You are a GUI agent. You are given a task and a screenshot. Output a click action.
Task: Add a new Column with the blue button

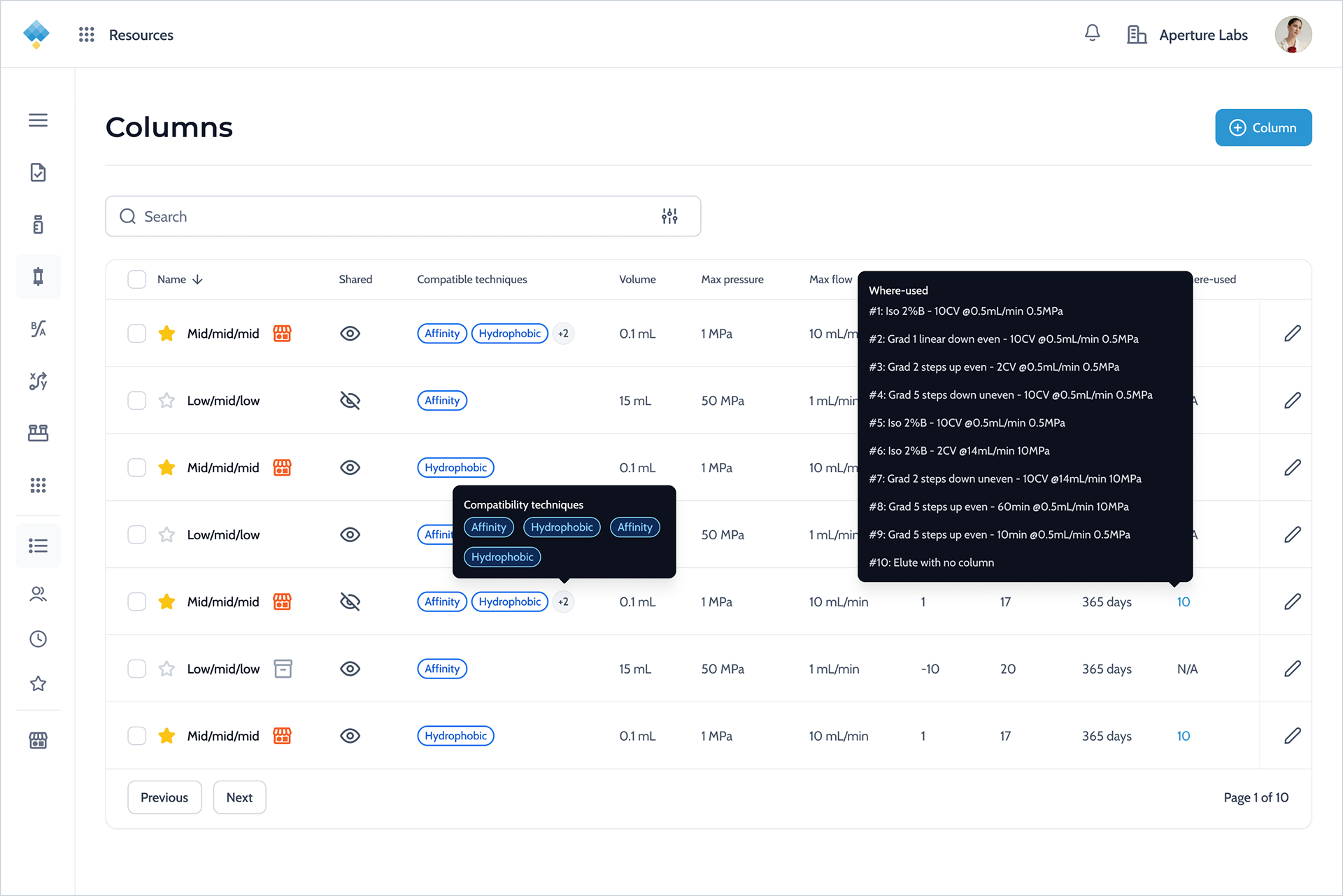coord(1263,127)
